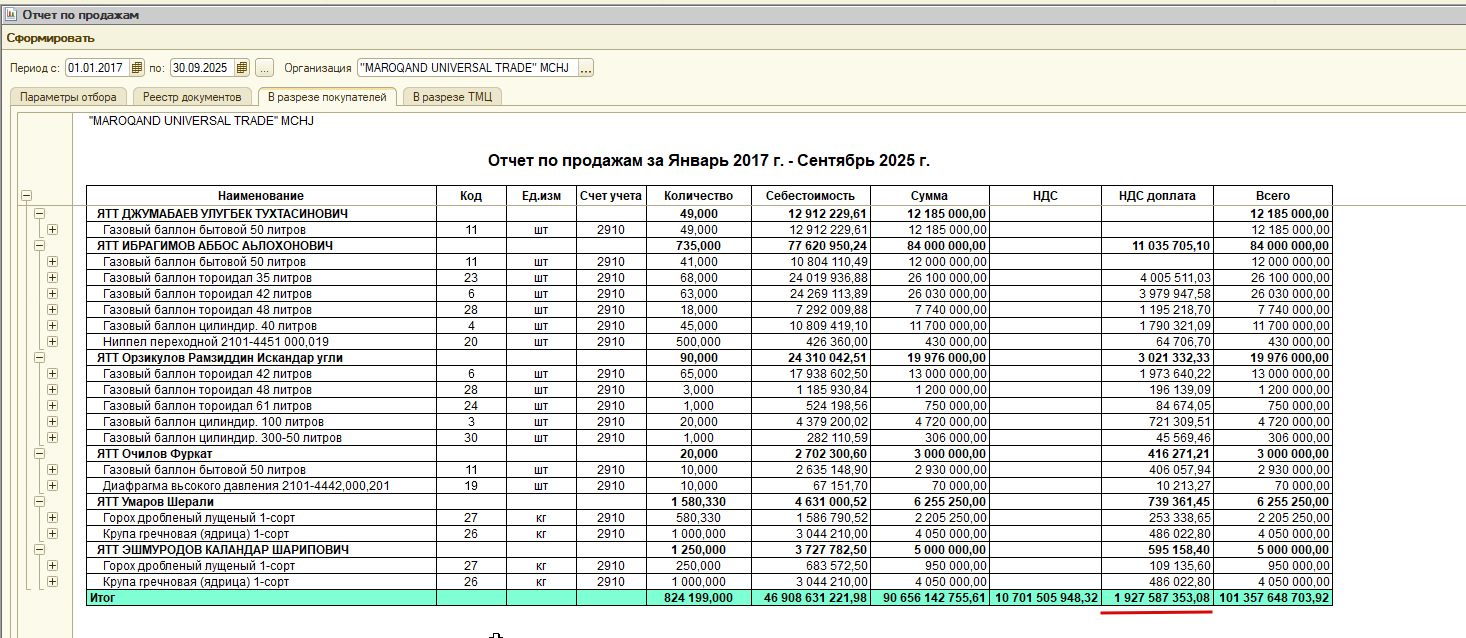This screenshot has height=638, width=1466.
Task: Select the Всего column header
Action: (1273, 196)
